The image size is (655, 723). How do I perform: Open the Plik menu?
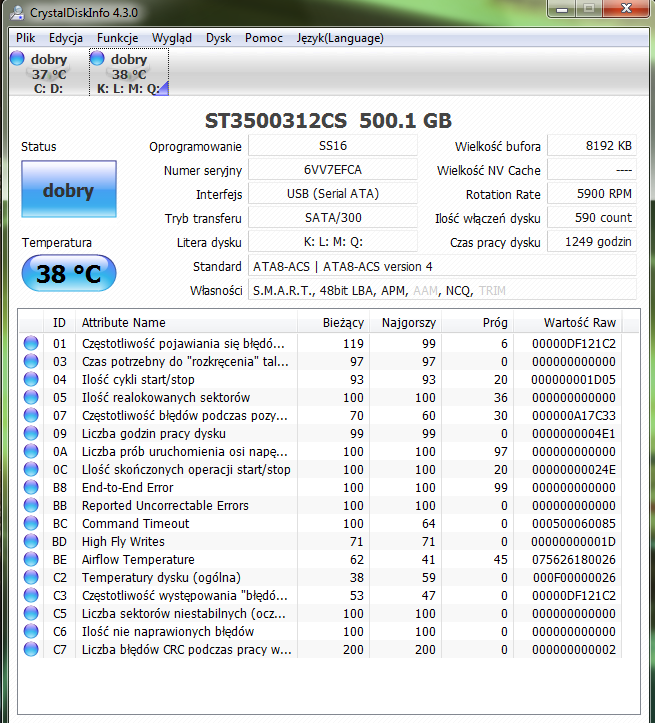coord(26,38)
